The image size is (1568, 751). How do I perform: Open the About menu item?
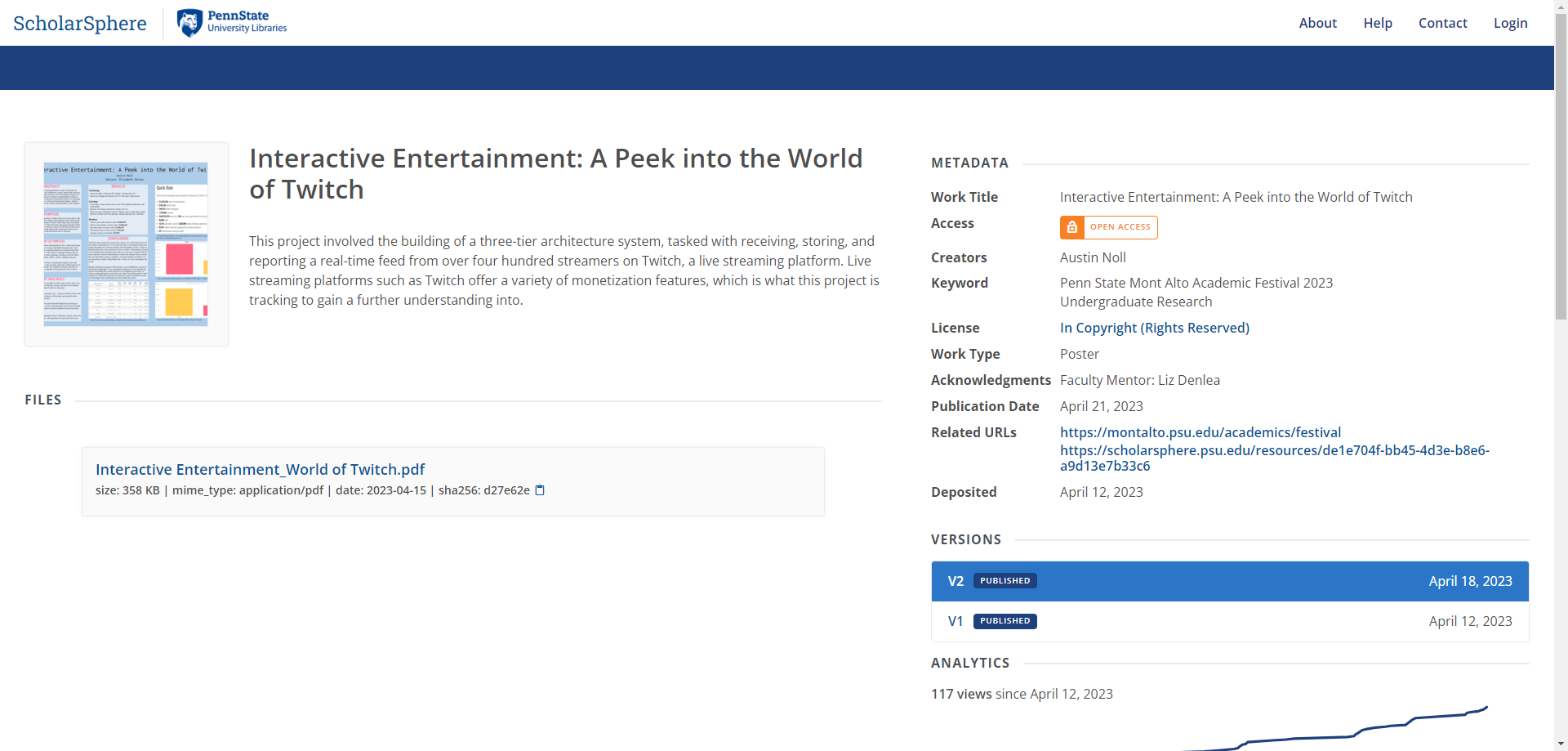pyautogui.click(x=1317, y=23)
